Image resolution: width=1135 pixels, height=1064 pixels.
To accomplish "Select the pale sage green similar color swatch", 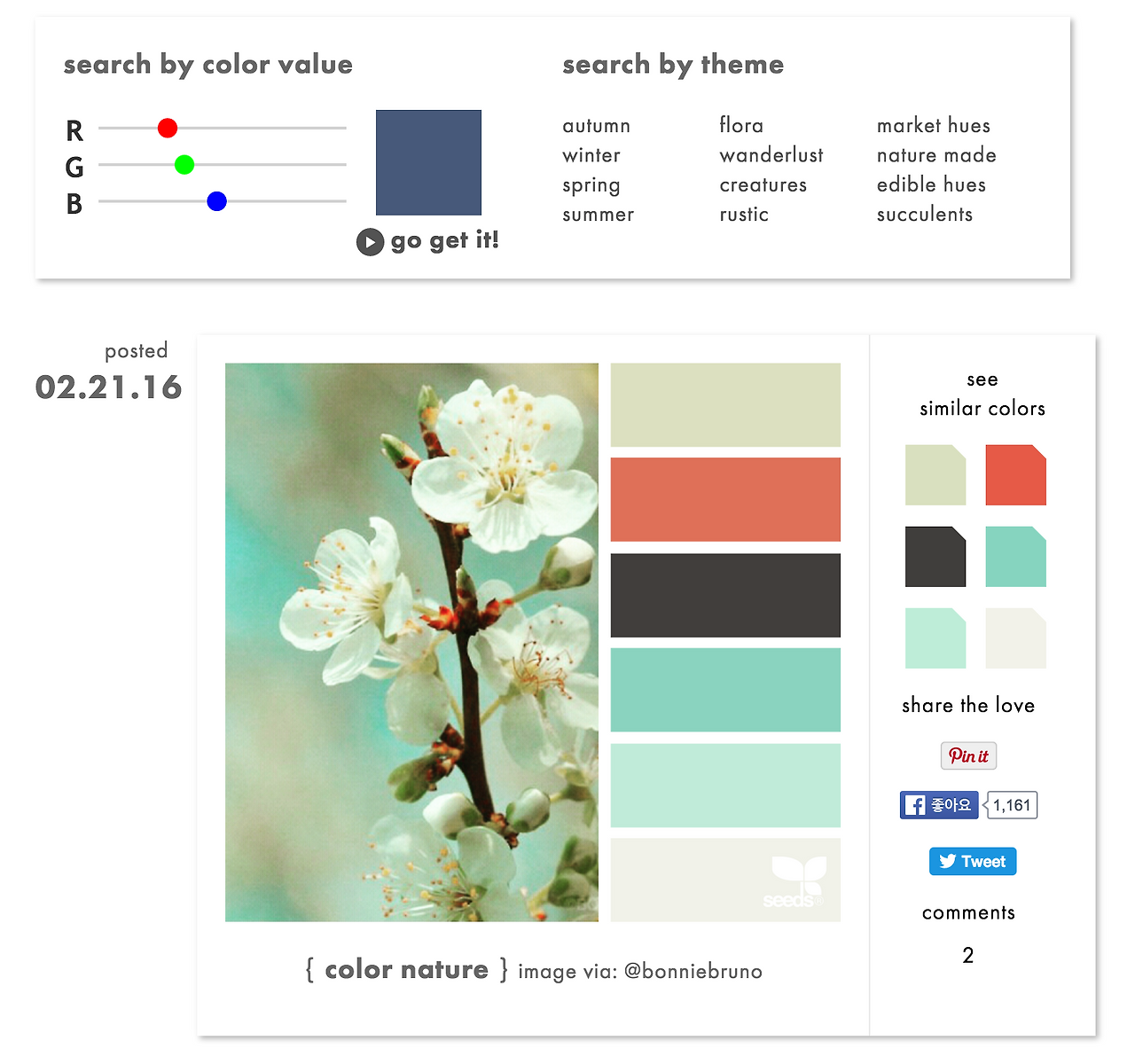I will click(935, 475).
